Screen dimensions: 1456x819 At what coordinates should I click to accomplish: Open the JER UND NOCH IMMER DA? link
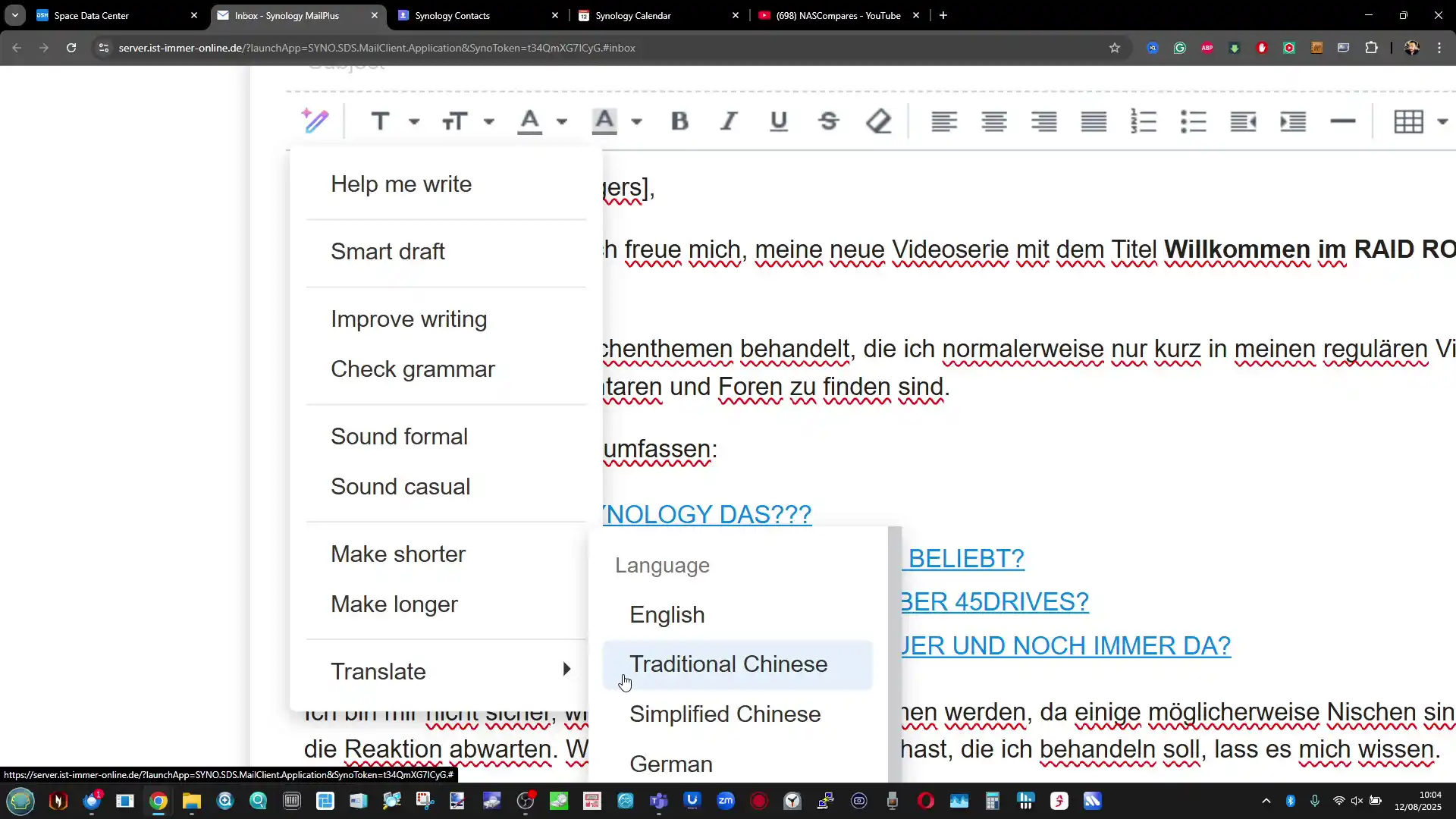1066,646
